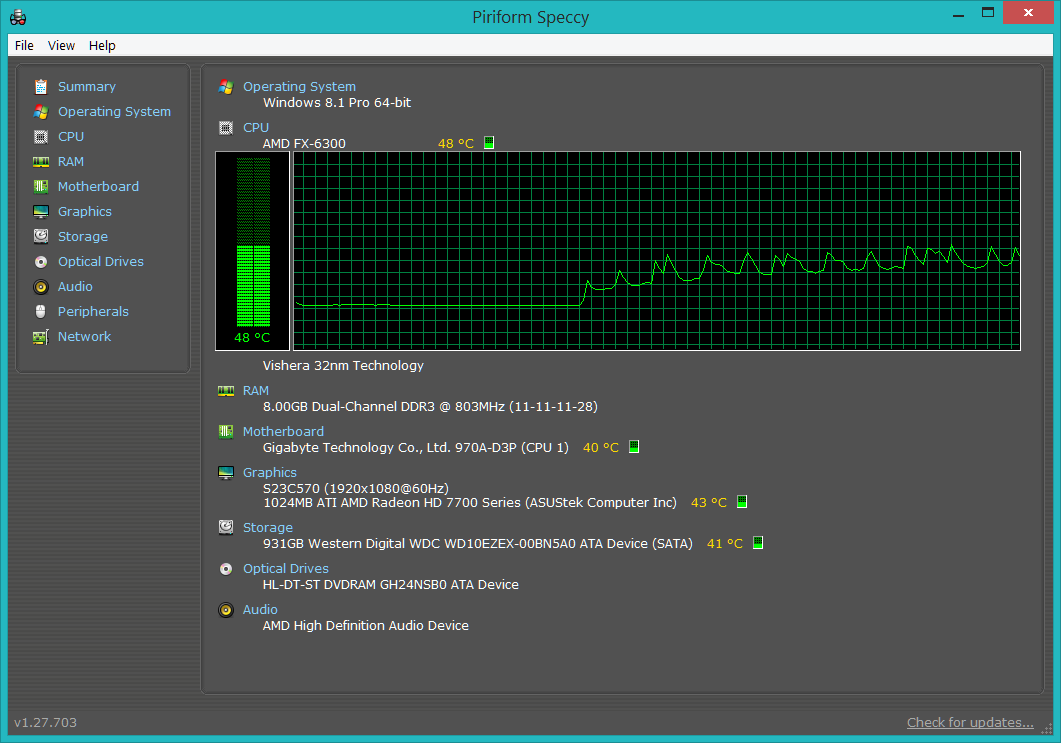Click the AMD FX-6300 processor name
1061x743 pixels.
tap(304, 143)
